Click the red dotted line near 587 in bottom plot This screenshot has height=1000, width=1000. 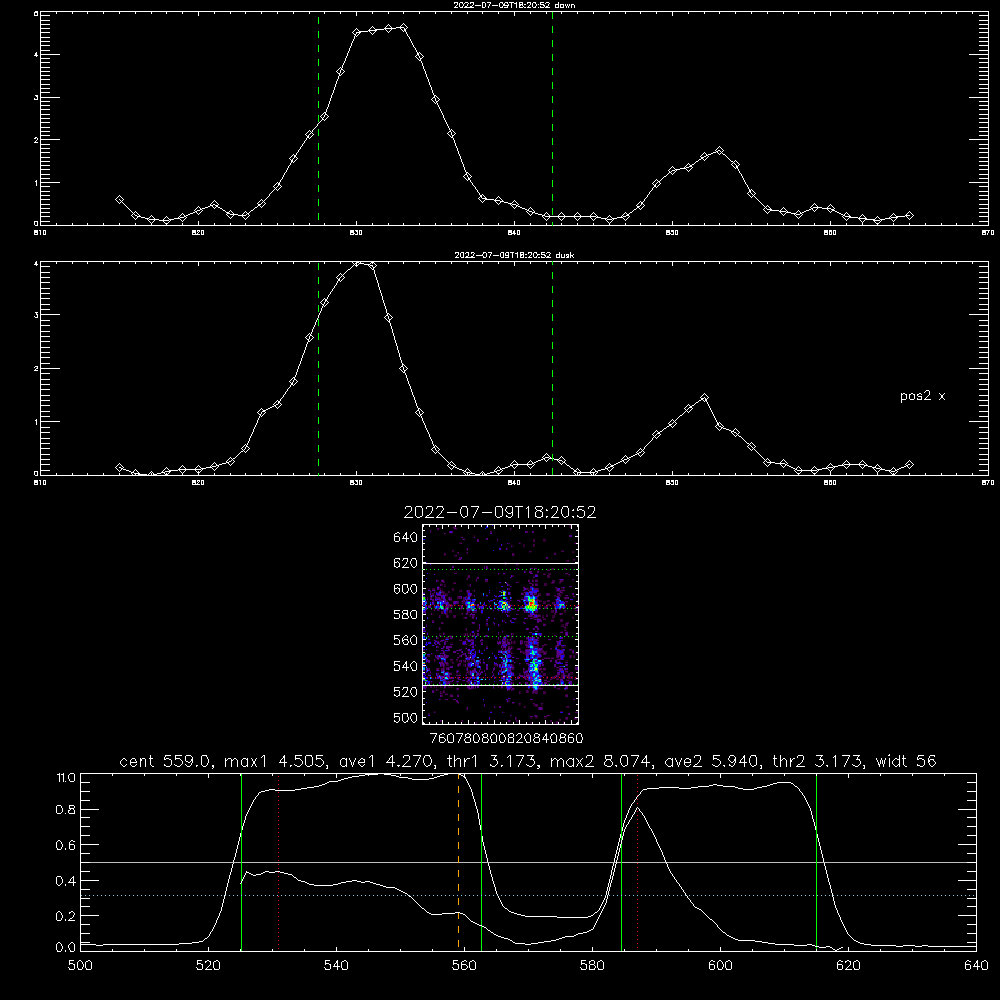(x=637, y=862)
